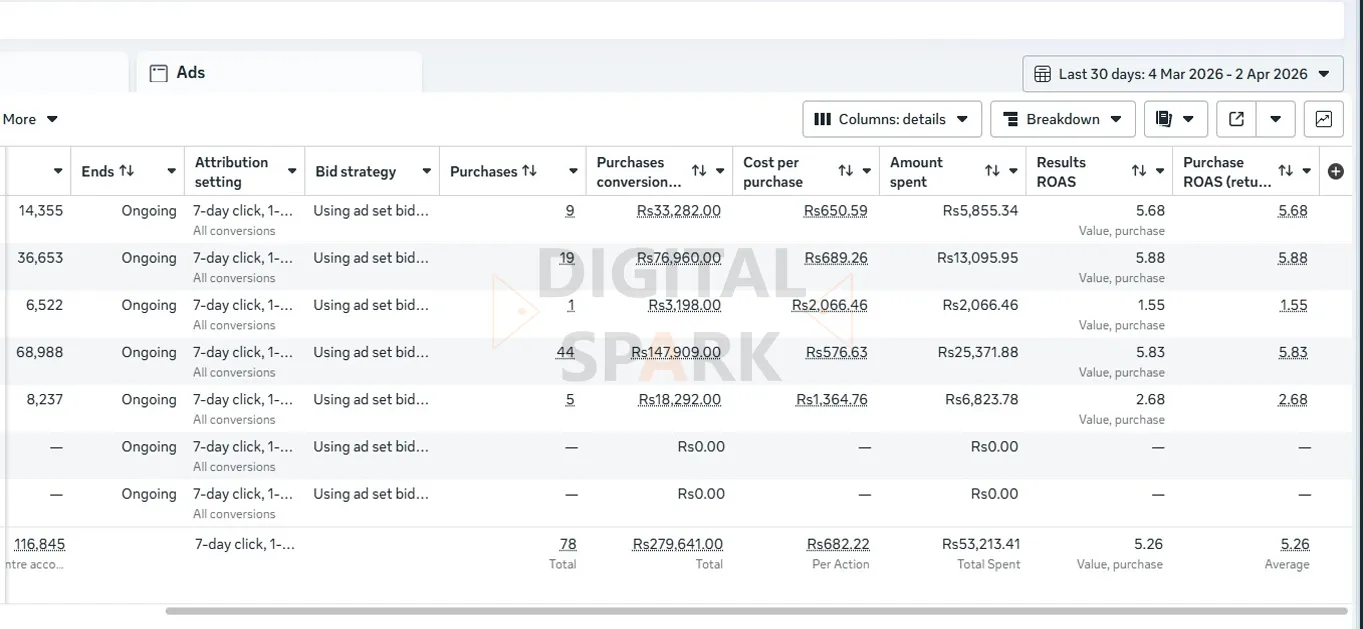Image resolution: width=1363 pixels, height=629 pixels.
Task: Click the export/share arrow icon
Action: [x=1236, y=119]
